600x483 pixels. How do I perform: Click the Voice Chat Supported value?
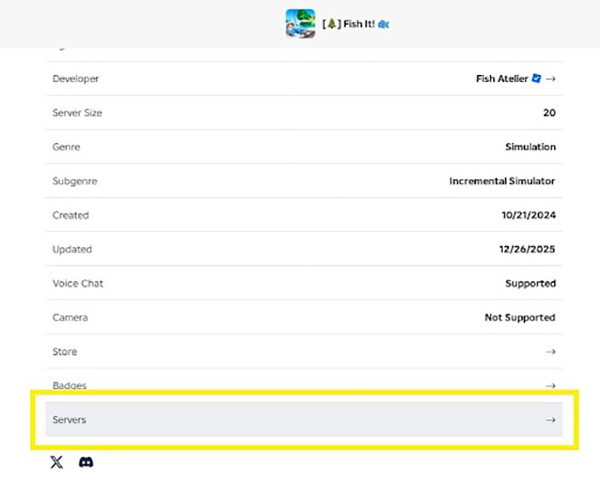(530, 283)
